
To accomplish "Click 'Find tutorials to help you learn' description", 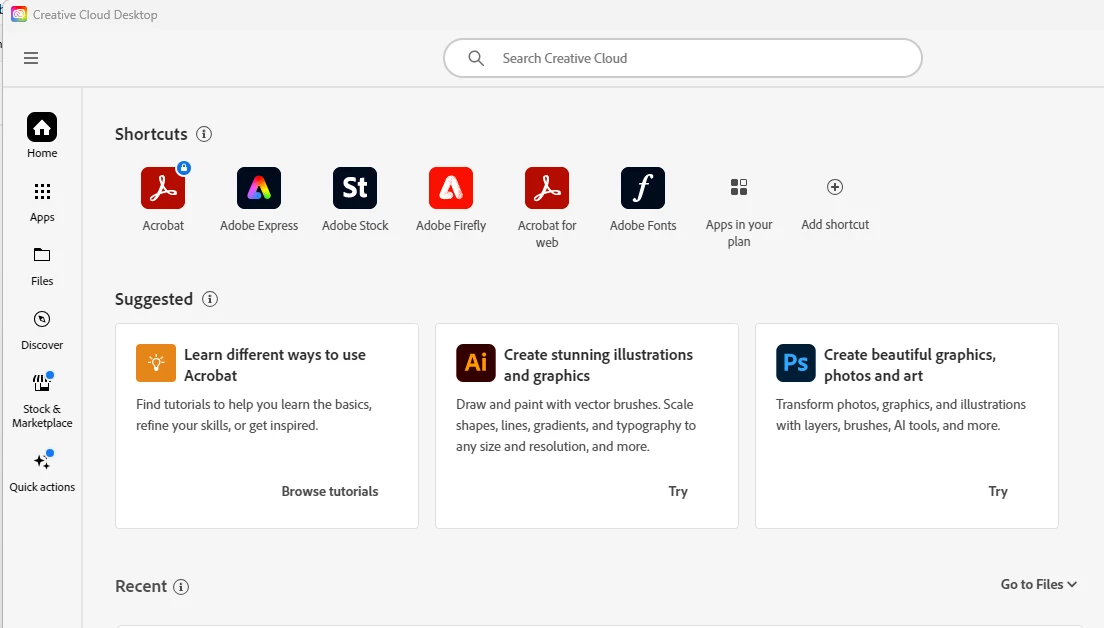I will click(254, 415).
